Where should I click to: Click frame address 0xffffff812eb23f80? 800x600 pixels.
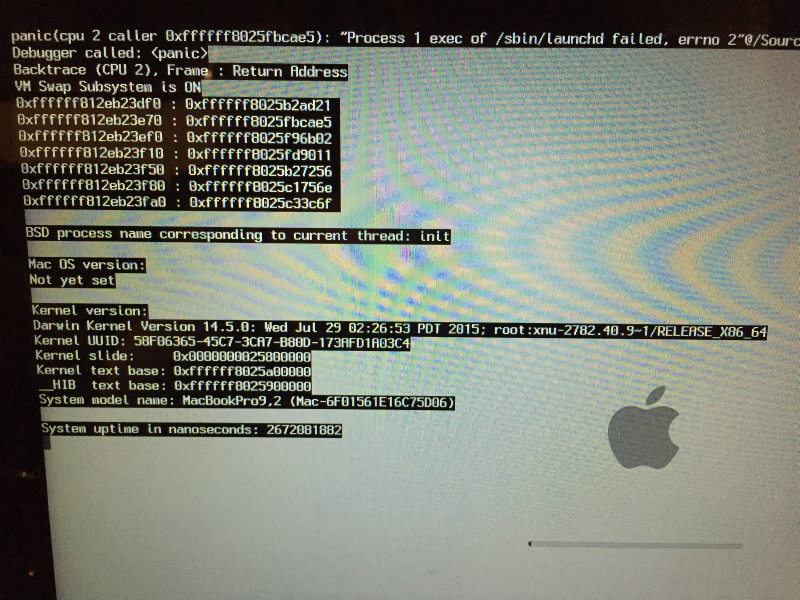pos(94,185)
